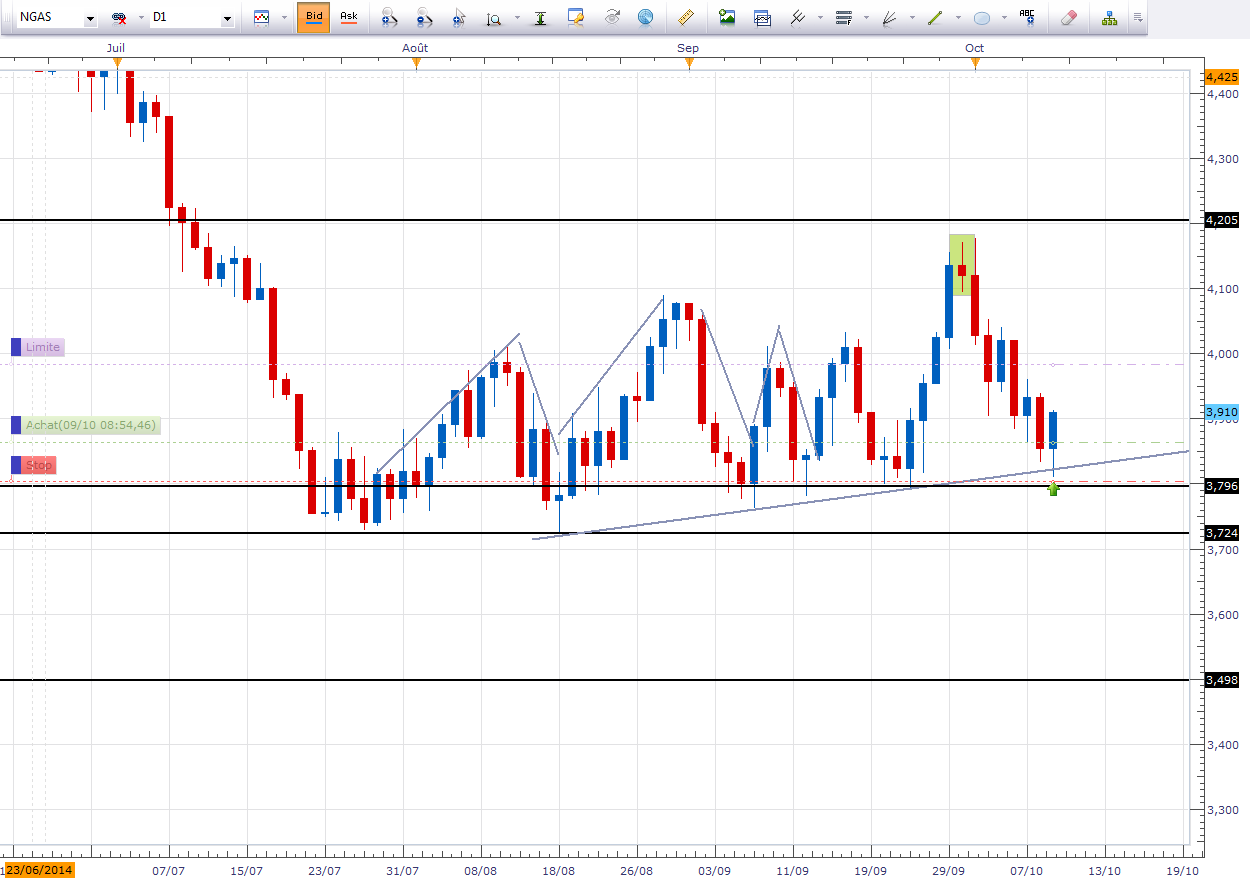Open the toolbar overflow options
Image resolution: width=1250 pixels, height=883 pixels.
pos(1139,18)
